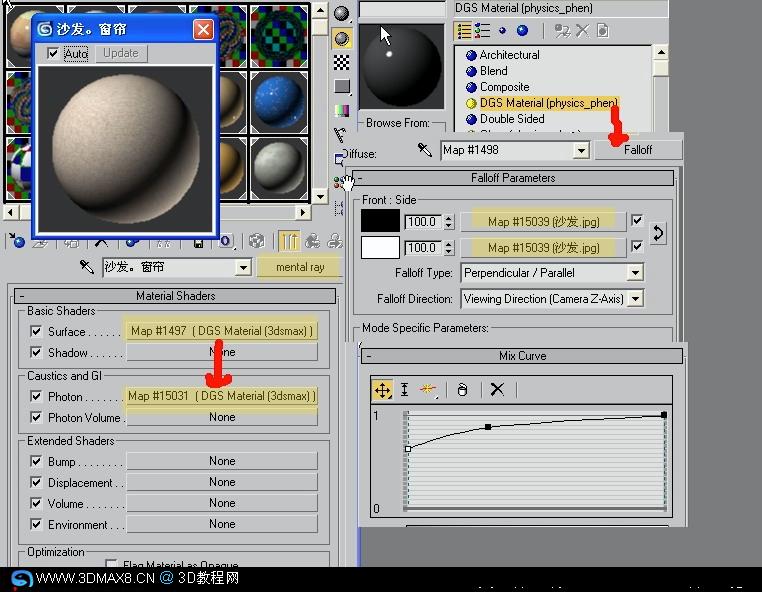
Task: Click the Update button in preview window
Action: click(121, 53)
